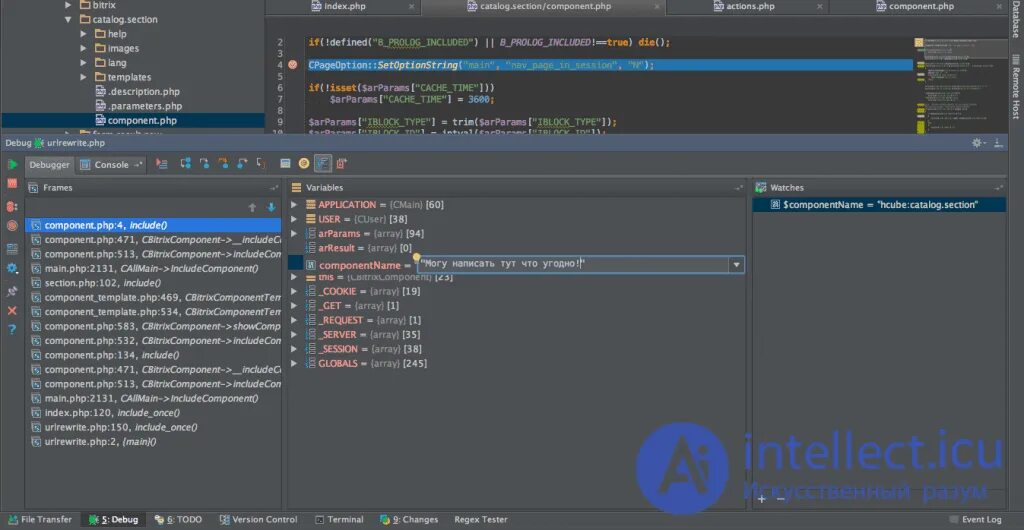Toggle the highlighted value view toolbar button
1024x530 pixels.
(x=323, y=164)
